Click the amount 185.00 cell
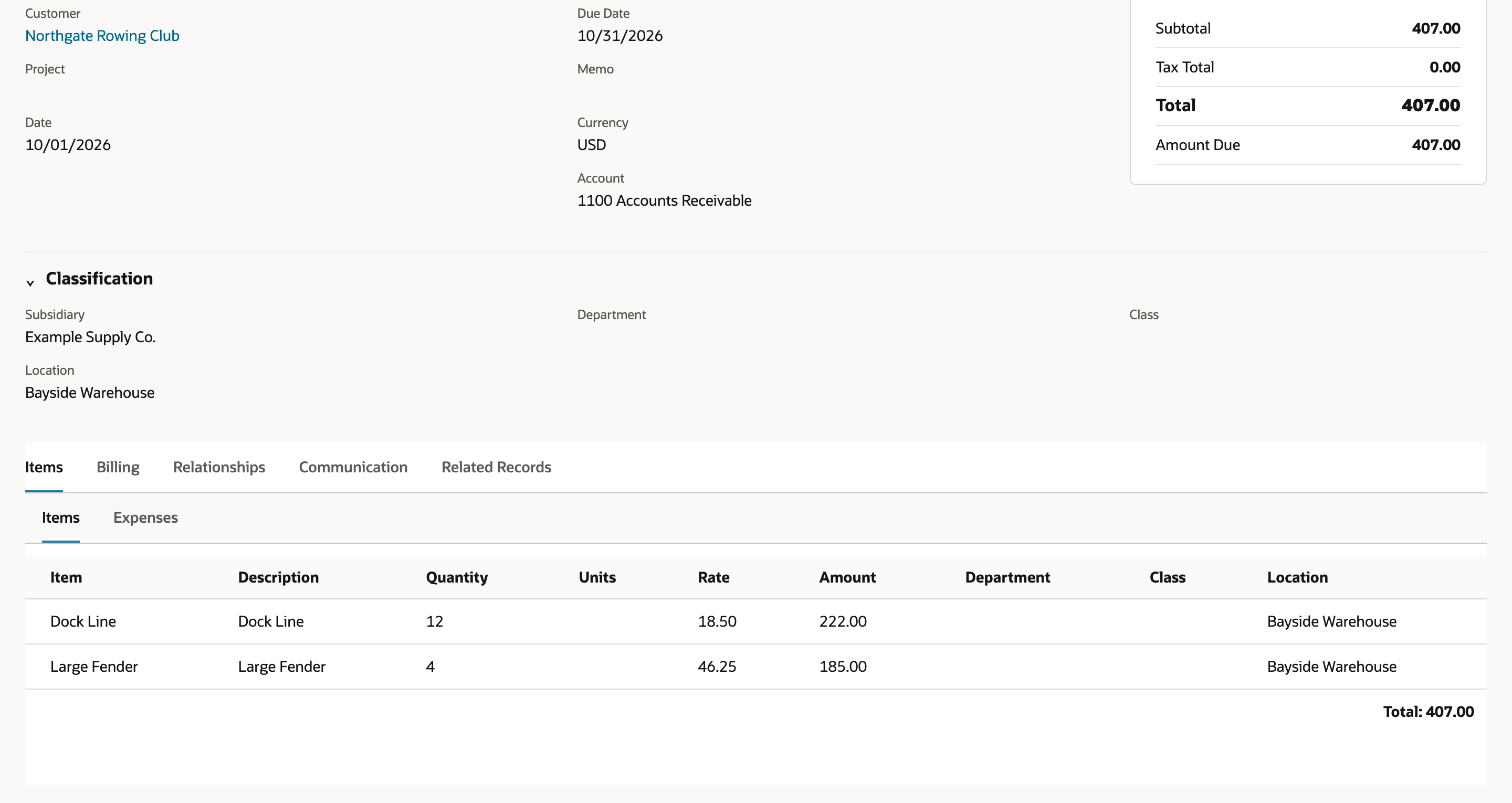1512x803 pixels. pos(843,667)
